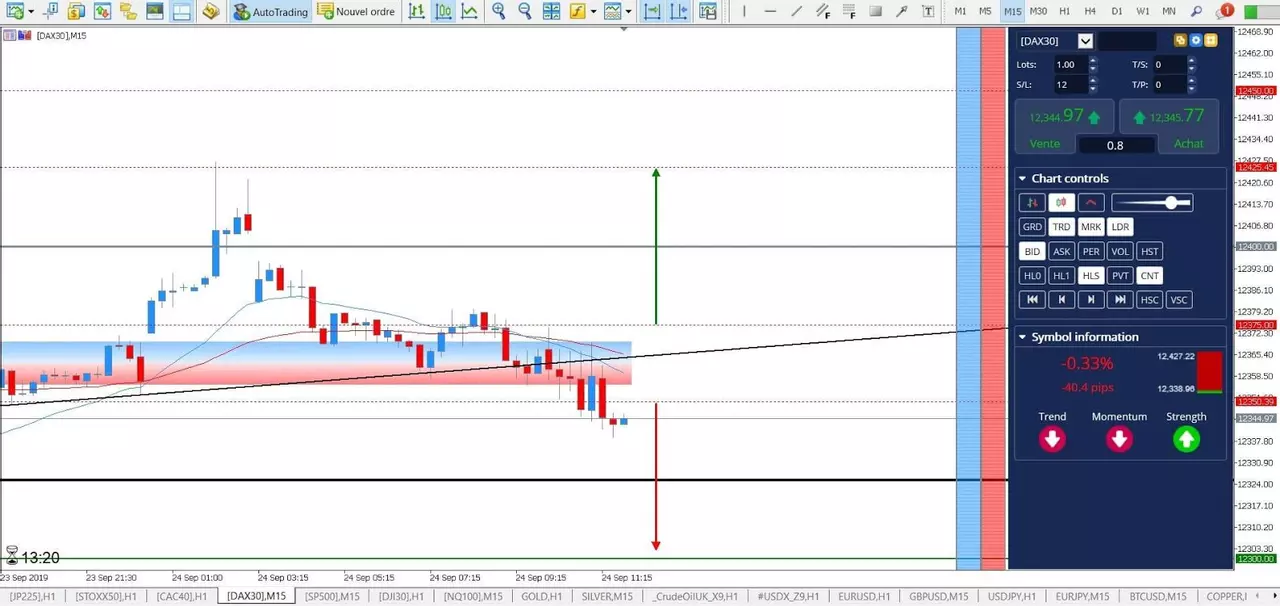Switch to the H4 timeframe
The width and height of the screenshot is (1280, 606).
[x=1090, y=12]
